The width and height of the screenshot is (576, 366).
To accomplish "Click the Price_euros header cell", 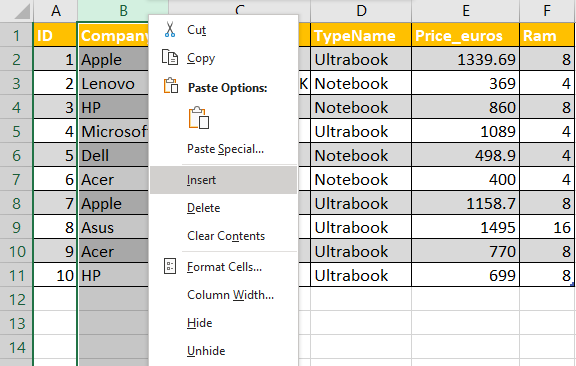I will click(466, 35).
